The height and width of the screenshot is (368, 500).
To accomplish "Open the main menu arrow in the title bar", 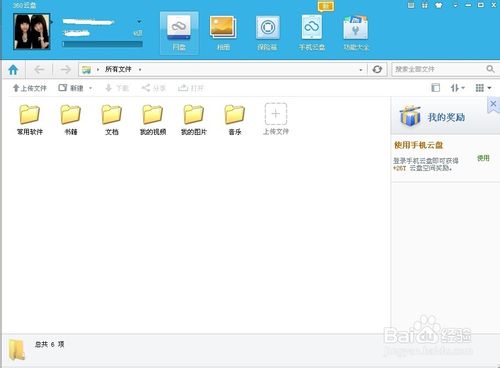I will click(x=455, y=5).
